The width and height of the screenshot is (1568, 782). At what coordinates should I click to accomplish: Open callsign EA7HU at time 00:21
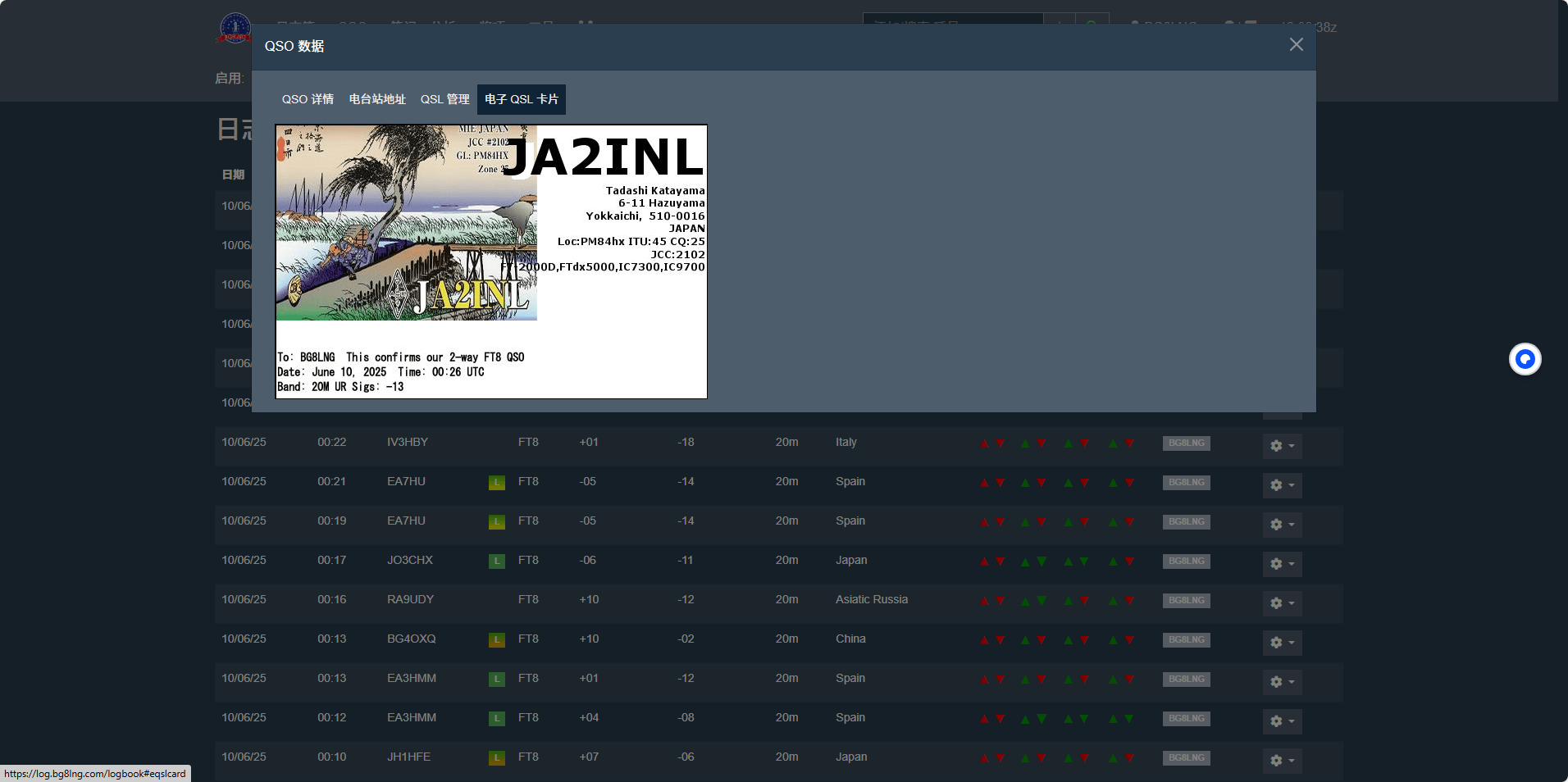407,481
